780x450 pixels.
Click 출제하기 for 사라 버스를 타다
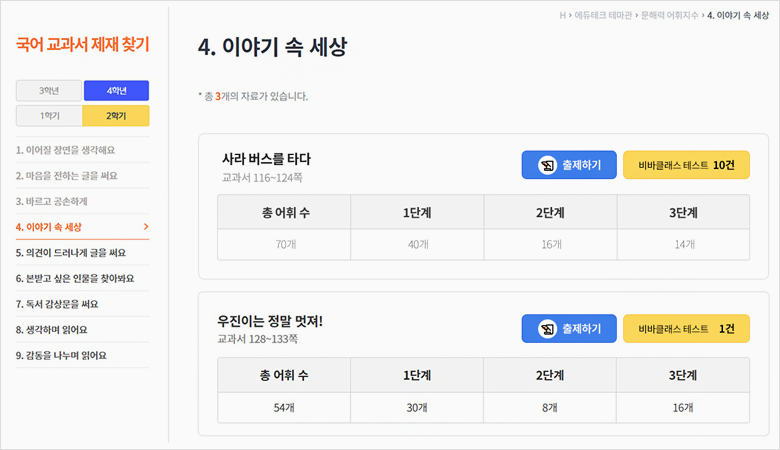[569, 165]
